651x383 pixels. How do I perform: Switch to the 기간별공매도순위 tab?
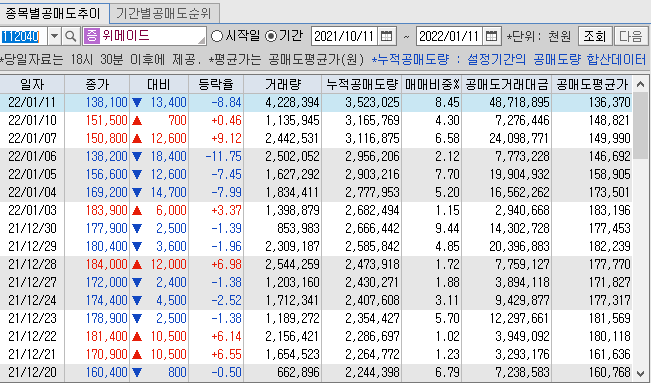point(164,14)
